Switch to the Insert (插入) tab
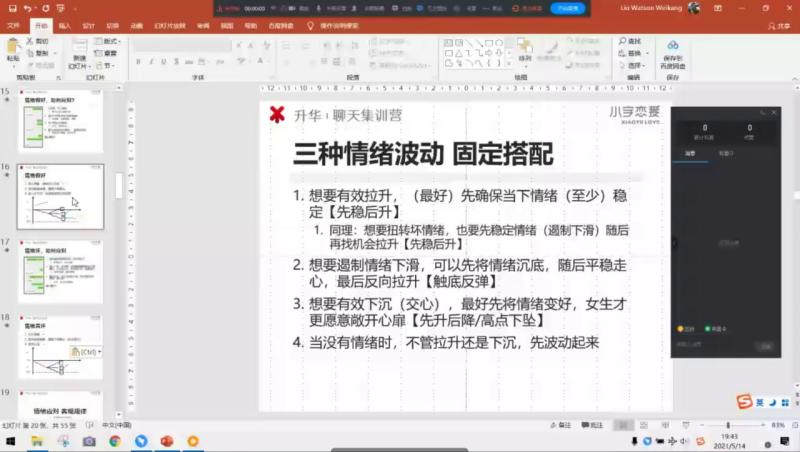Viewport: 800px width, 452px height. click(64, 26)
